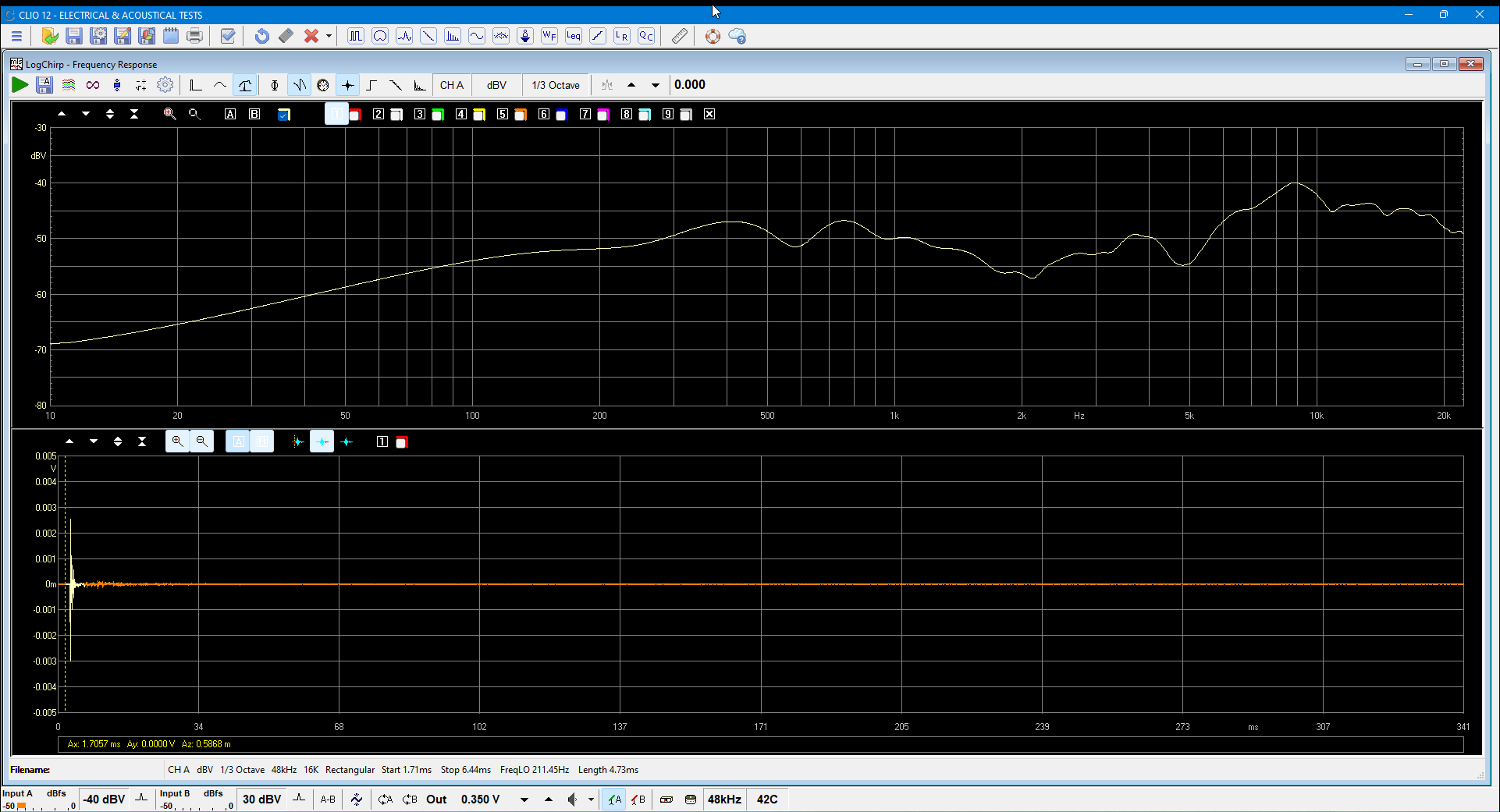Shift impulse graph up with up arrow
1500x812 pixels.
click(69, 441)
